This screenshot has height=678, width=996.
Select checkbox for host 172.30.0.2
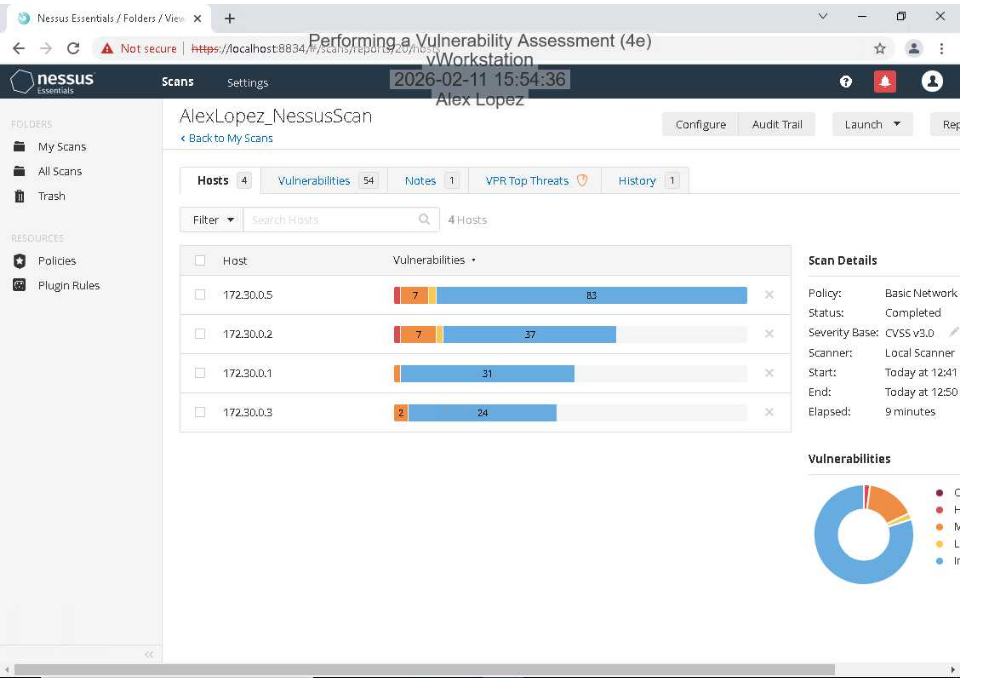(200, 334)
